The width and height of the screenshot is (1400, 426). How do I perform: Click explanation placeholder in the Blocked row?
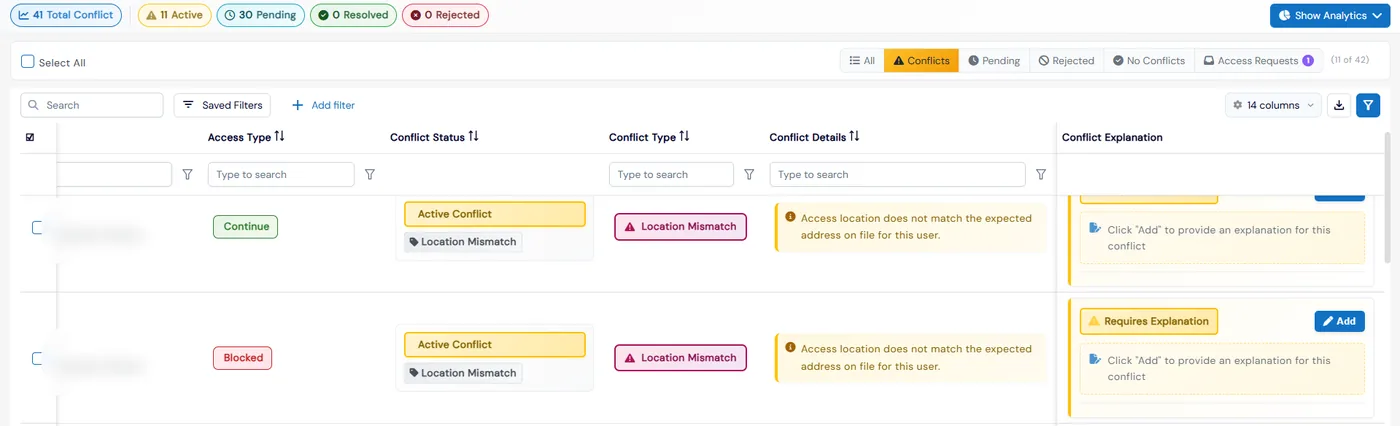pyautogui.click(x=1222, y=369)
